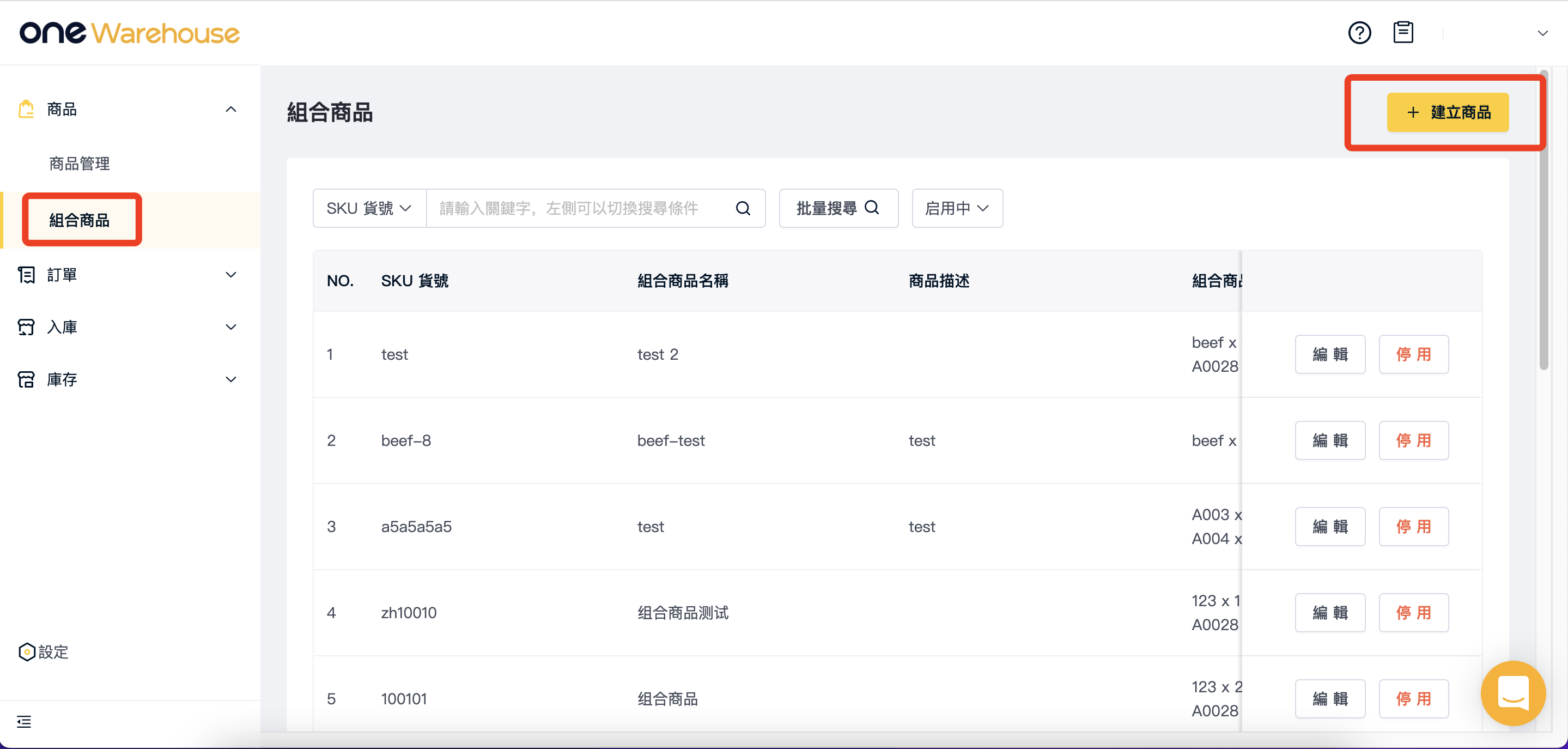The image size is (1568, 749).
Task: Click the SKU 貨號 column header
Action: (x=415, y=281)
